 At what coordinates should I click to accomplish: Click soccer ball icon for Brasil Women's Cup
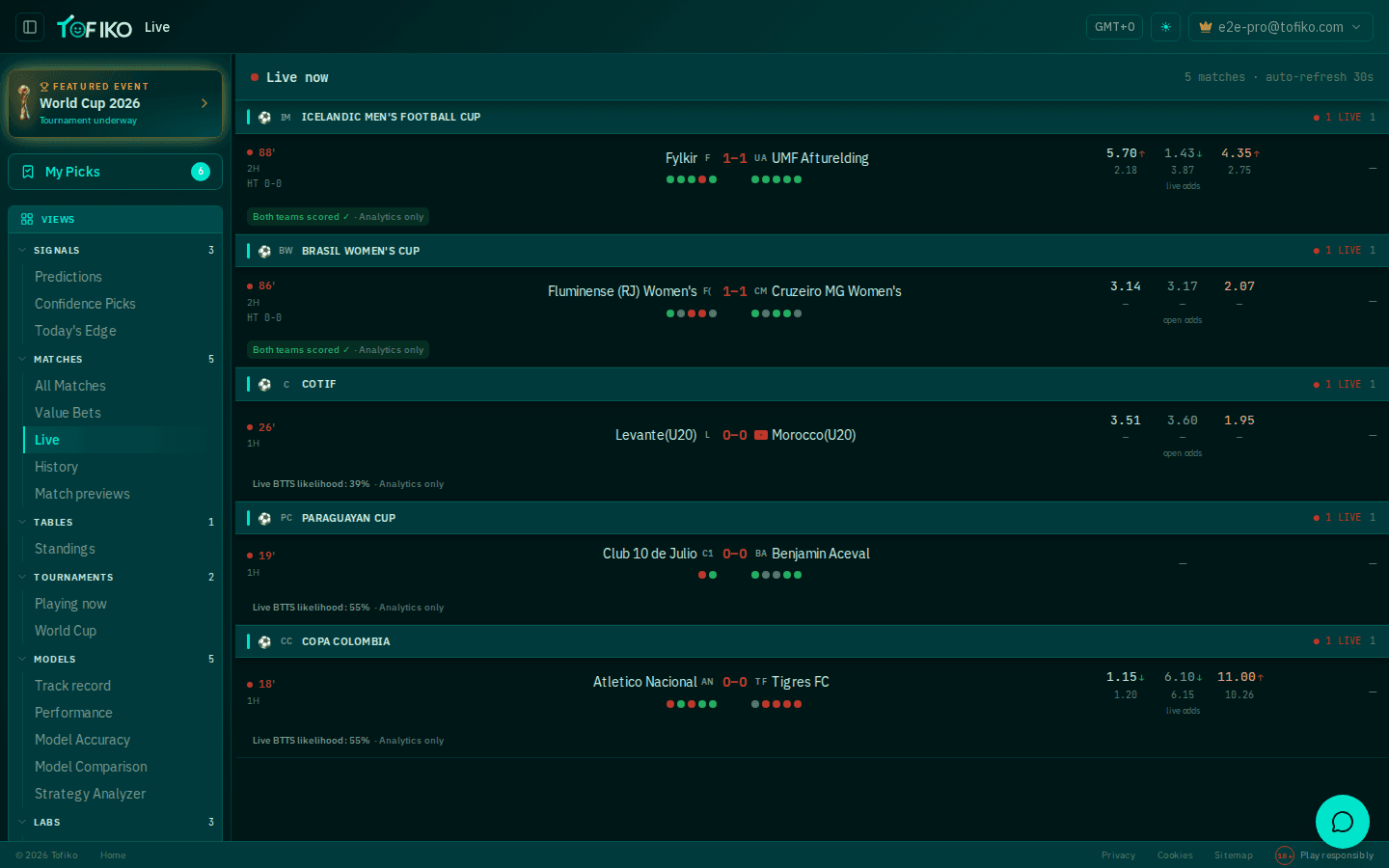point(264,251)
